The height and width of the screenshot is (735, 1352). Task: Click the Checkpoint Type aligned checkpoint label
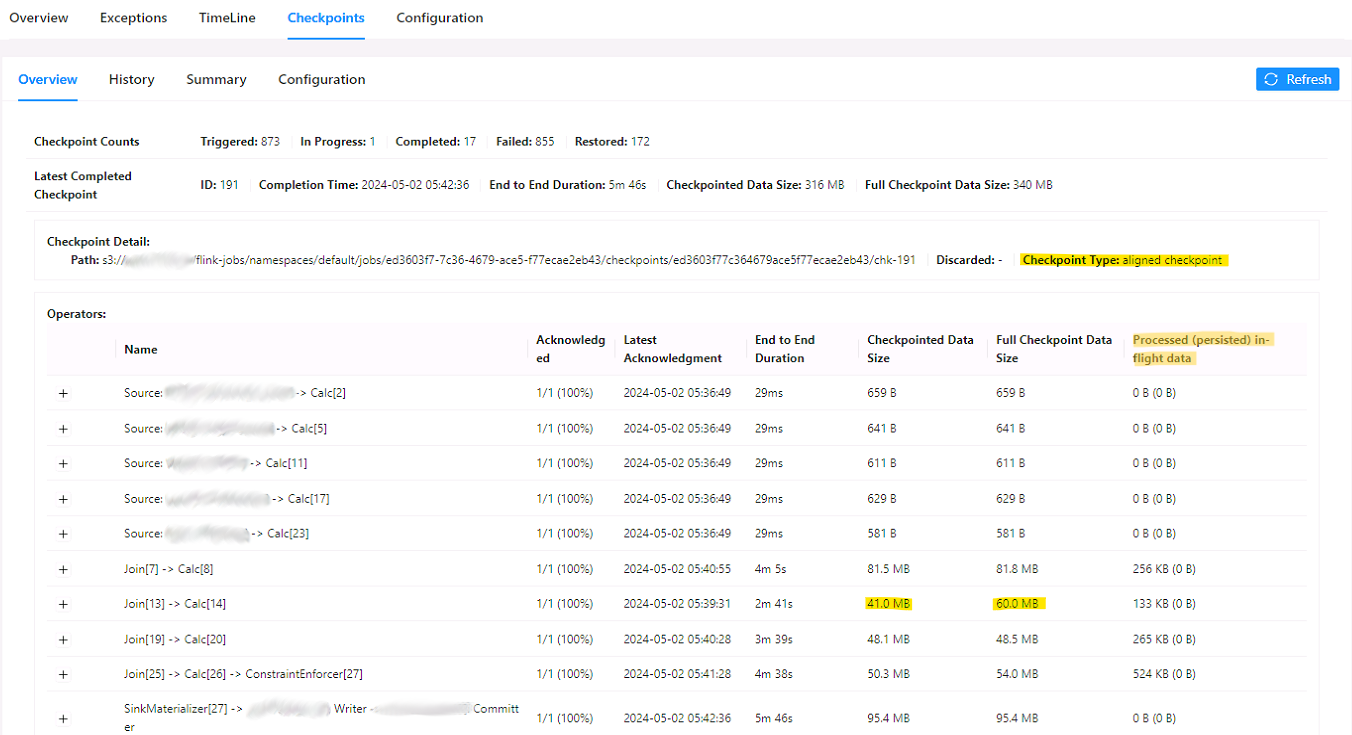pos(1122,260)
